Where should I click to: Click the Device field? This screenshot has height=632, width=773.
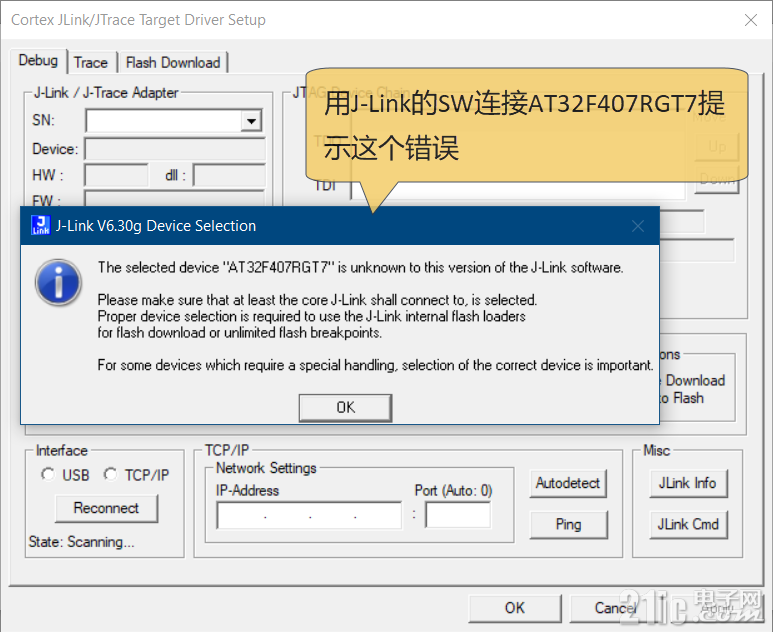pyautogui.click(x=175, y=149)
